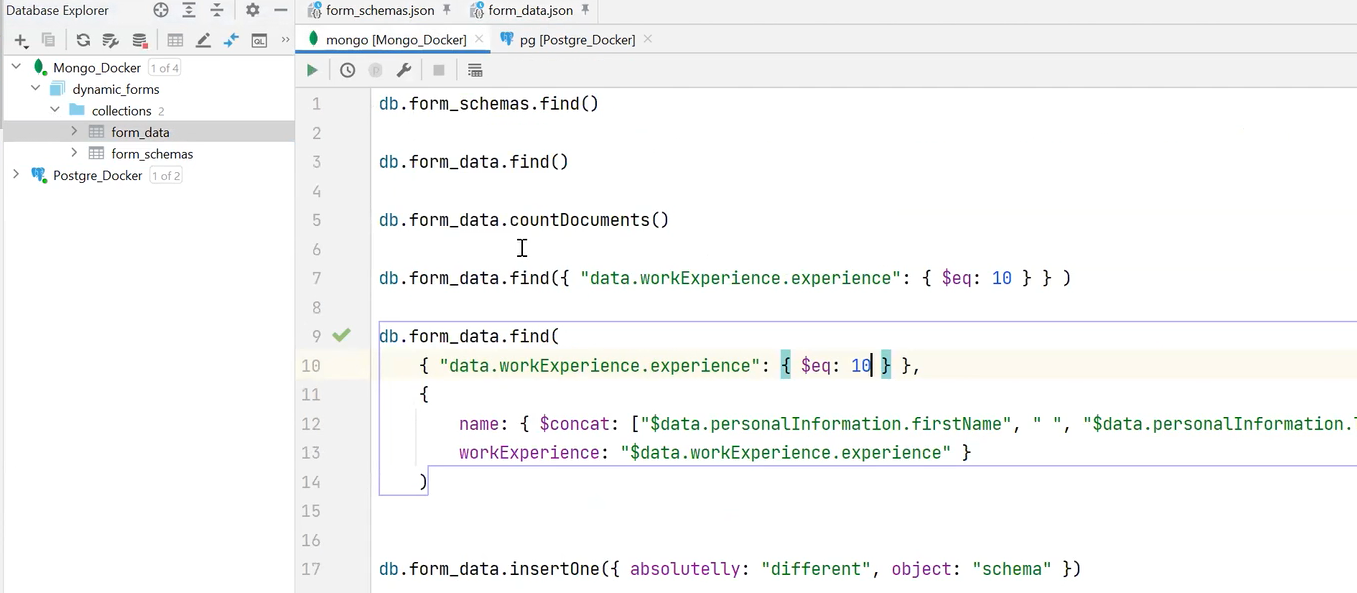Collapse the collections folder

[55, 110]
